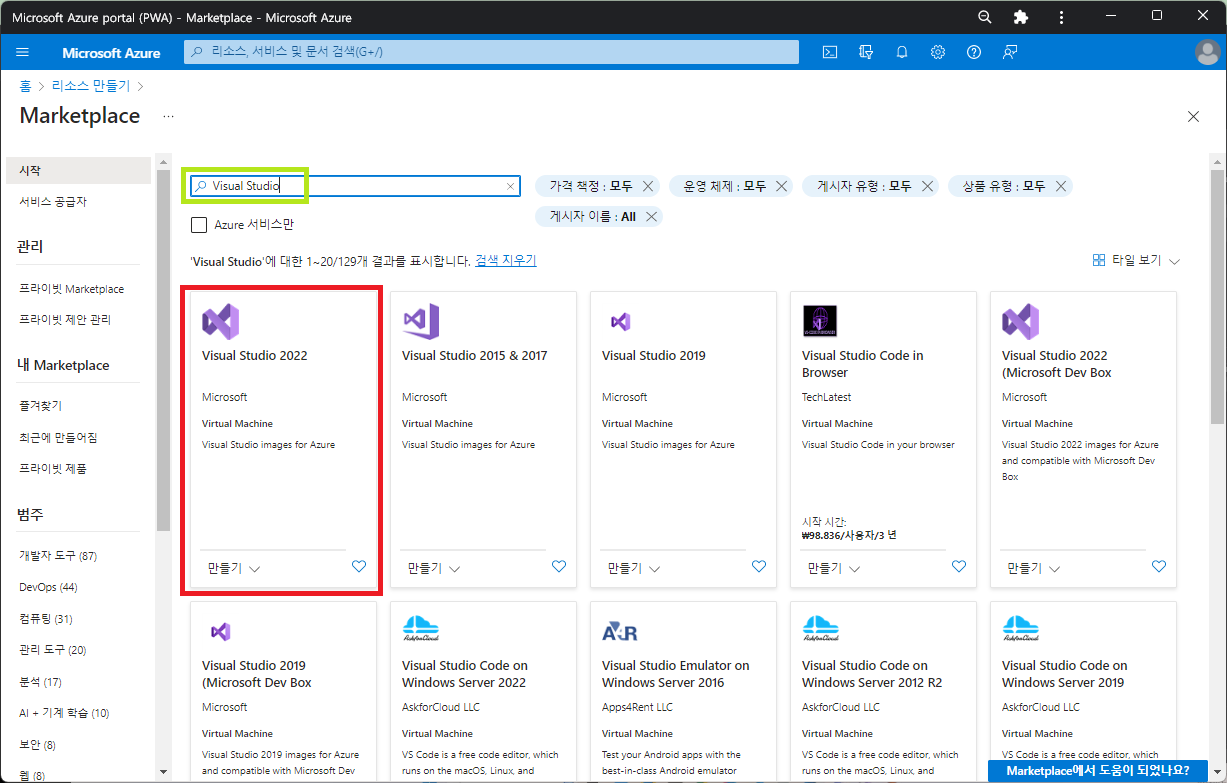Open Visual Studio Code on Windows Server 2022
This screenshot has height=783, width=1227.
click(465, 674)
